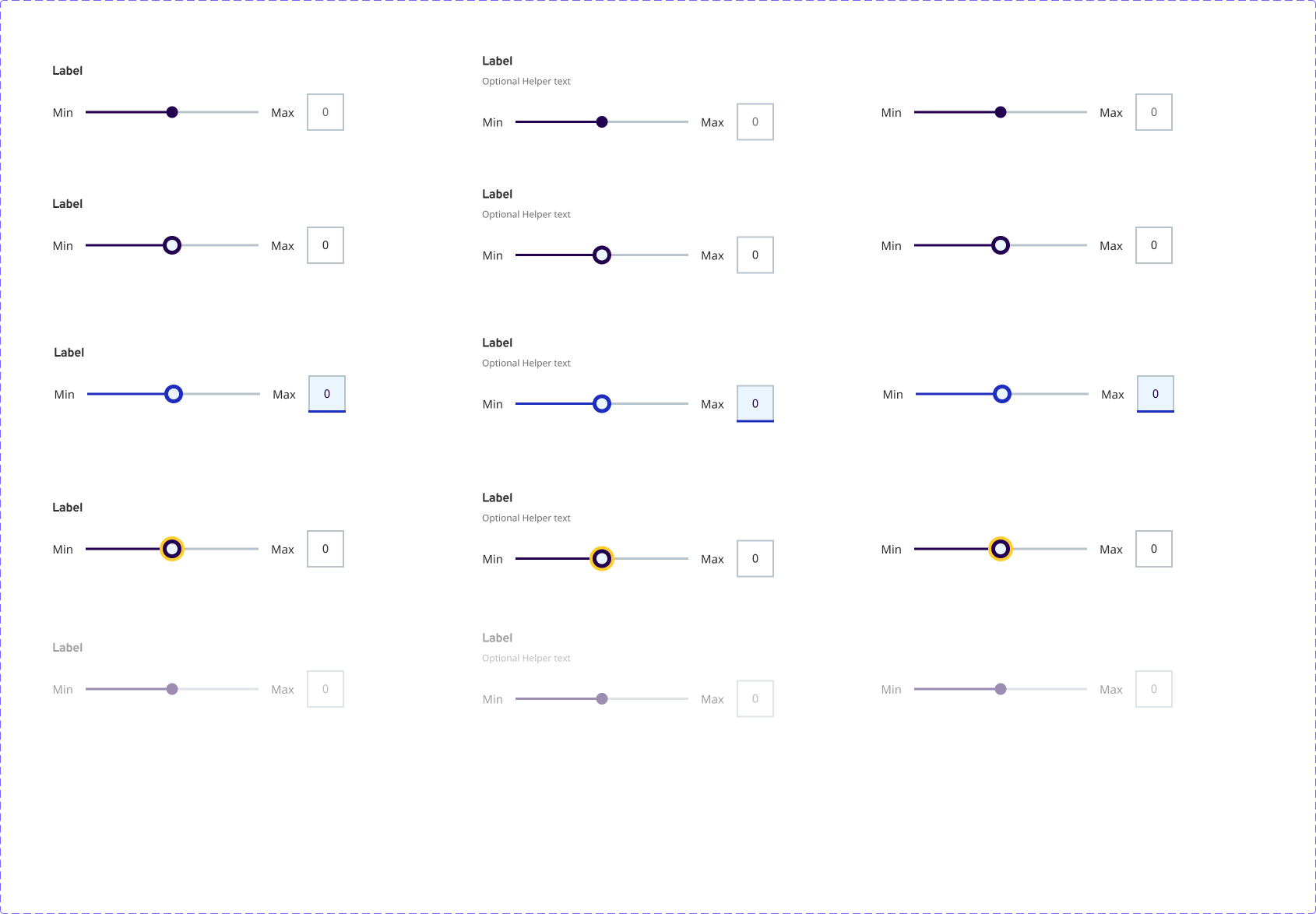
Task: Select the hollow handle in the right column second row
Action: [x=1000, y=245]
